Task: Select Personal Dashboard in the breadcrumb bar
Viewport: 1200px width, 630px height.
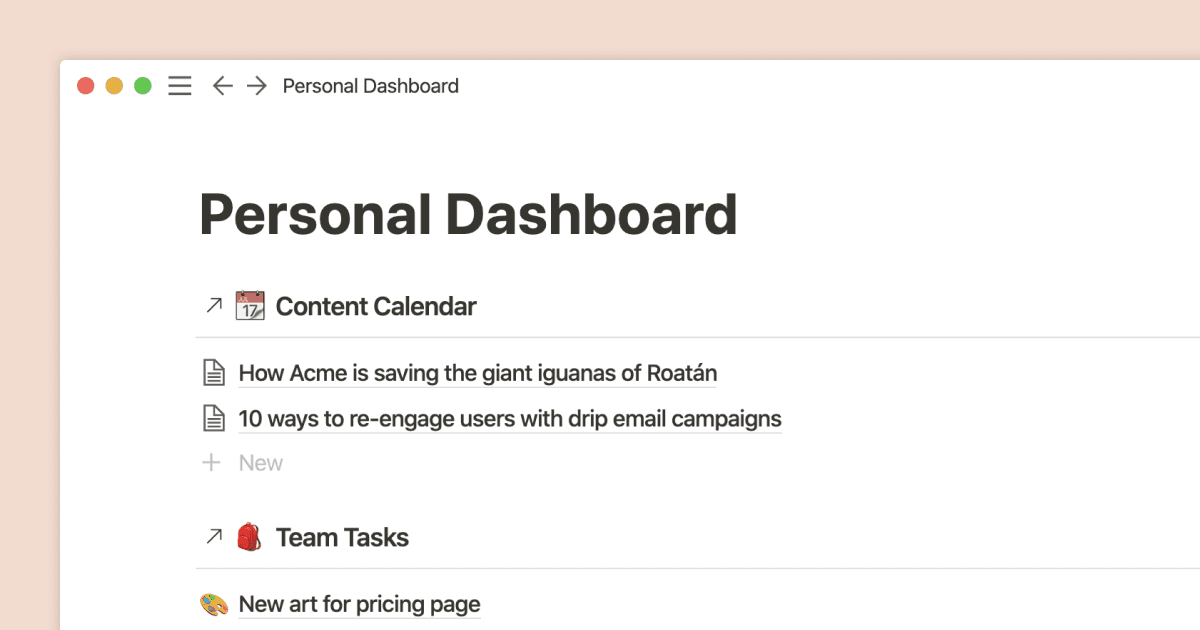Action: tap(370, 85)
